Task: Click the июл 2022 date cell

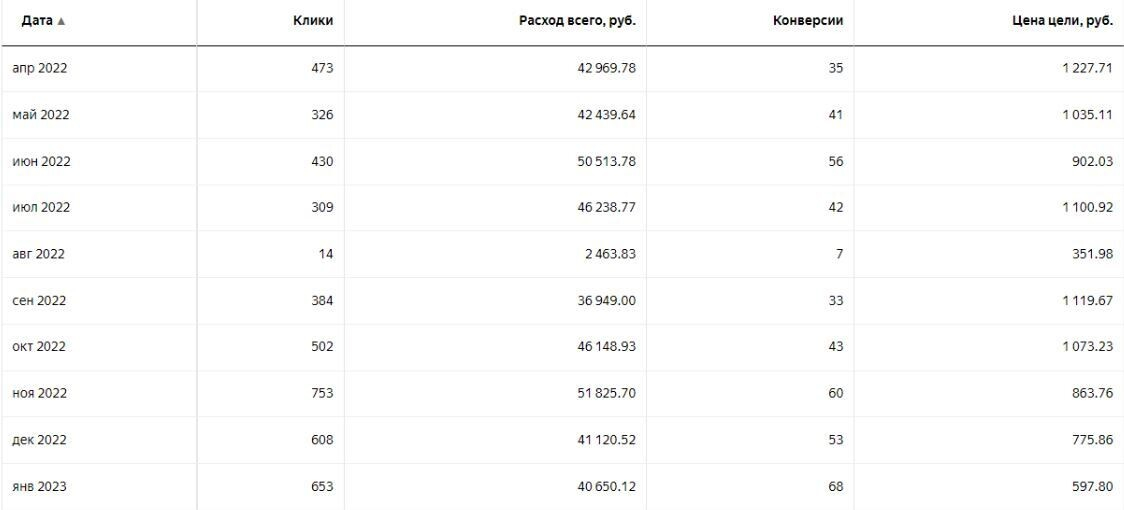Action: coord(41,208)
